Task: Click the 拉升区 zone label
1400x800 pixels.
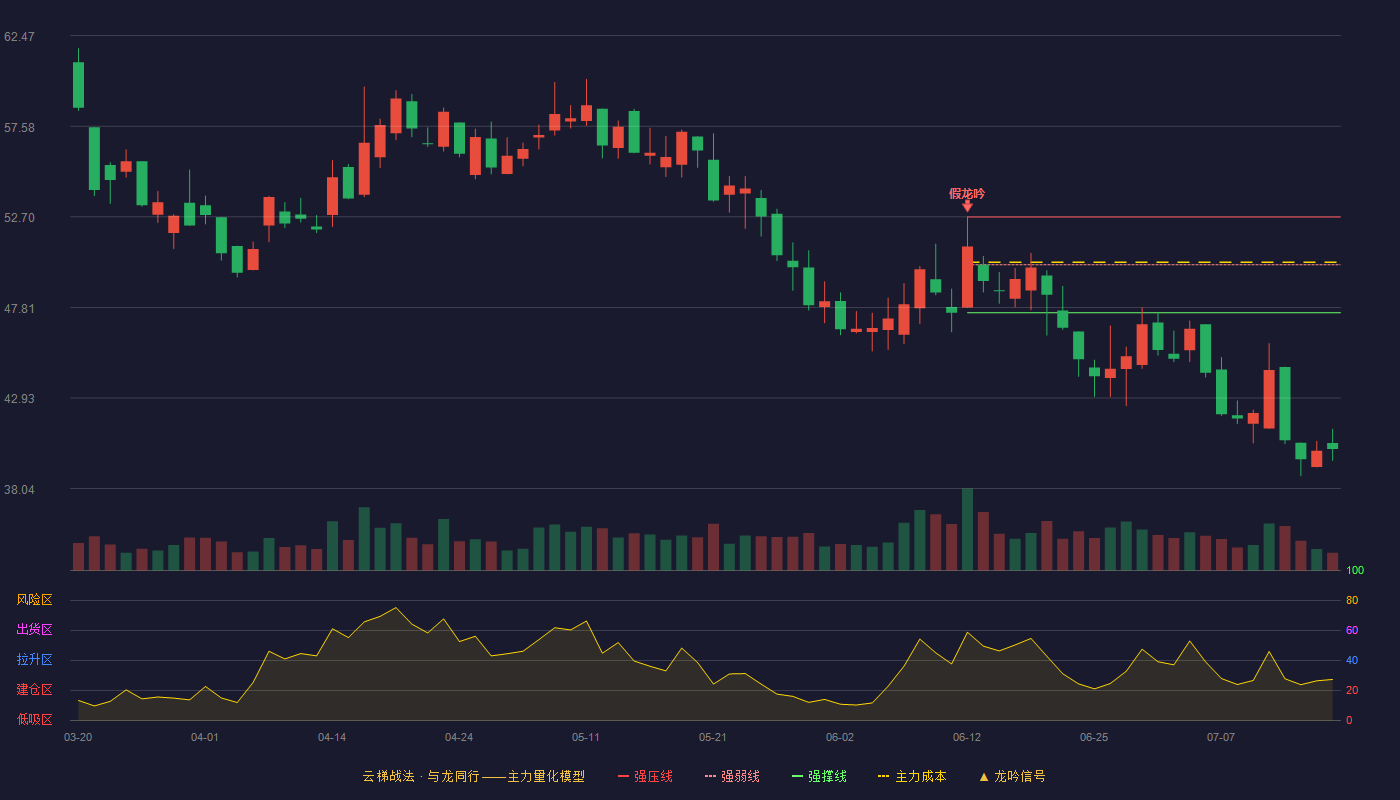Action: tap(34, 660)
